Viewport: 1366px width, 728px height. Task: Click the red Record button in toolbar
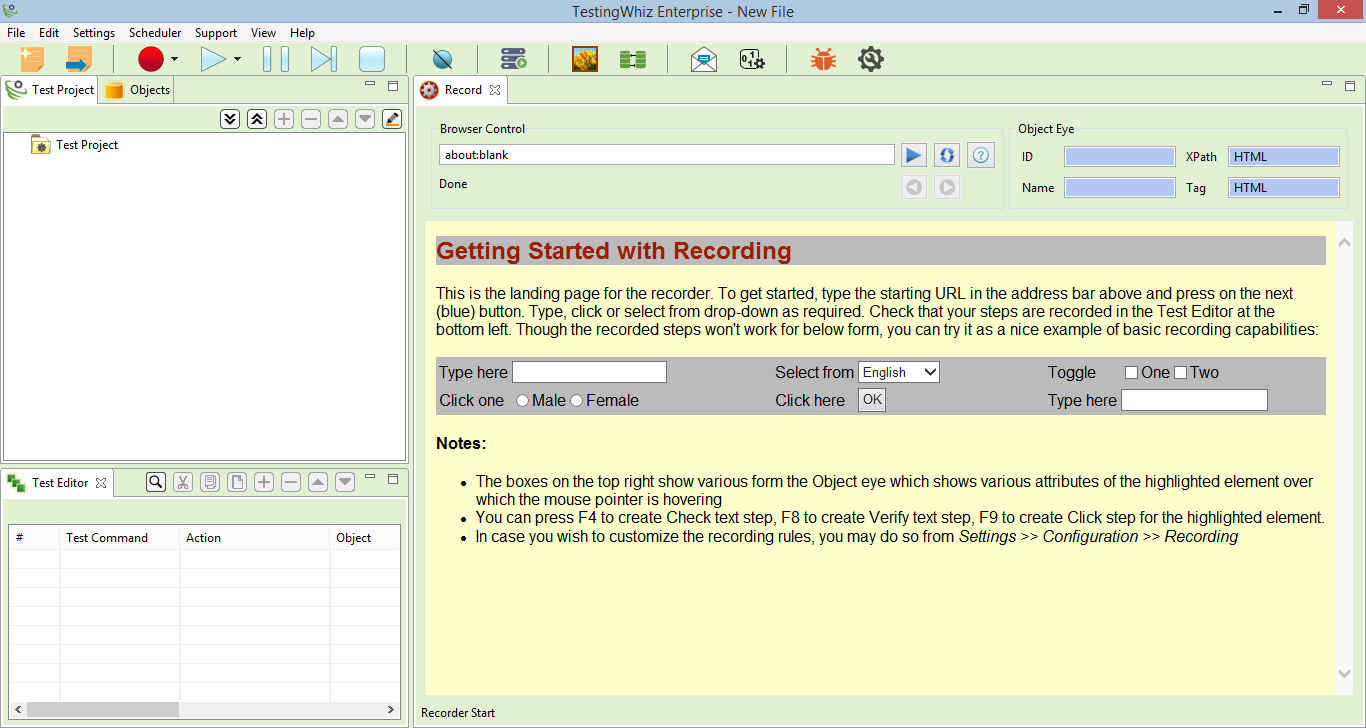151,60
